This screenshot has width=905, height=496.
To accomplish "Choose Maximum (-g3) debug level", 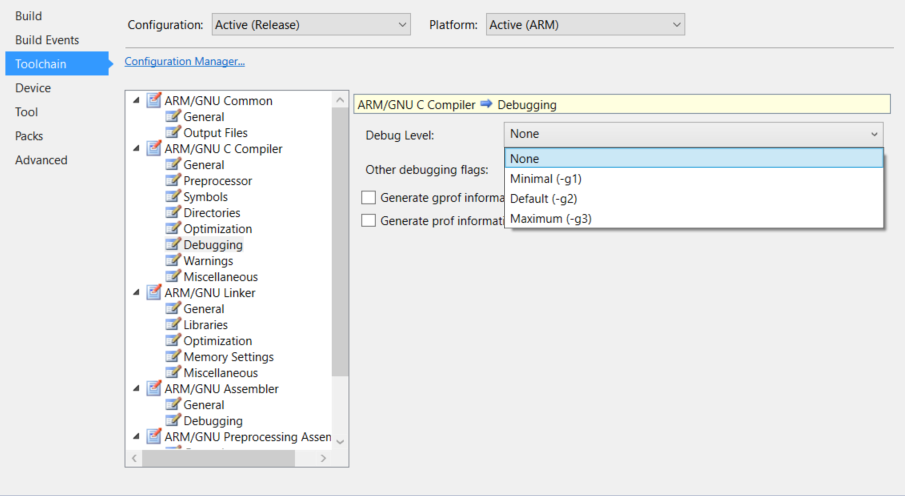I will pos(551,218).
